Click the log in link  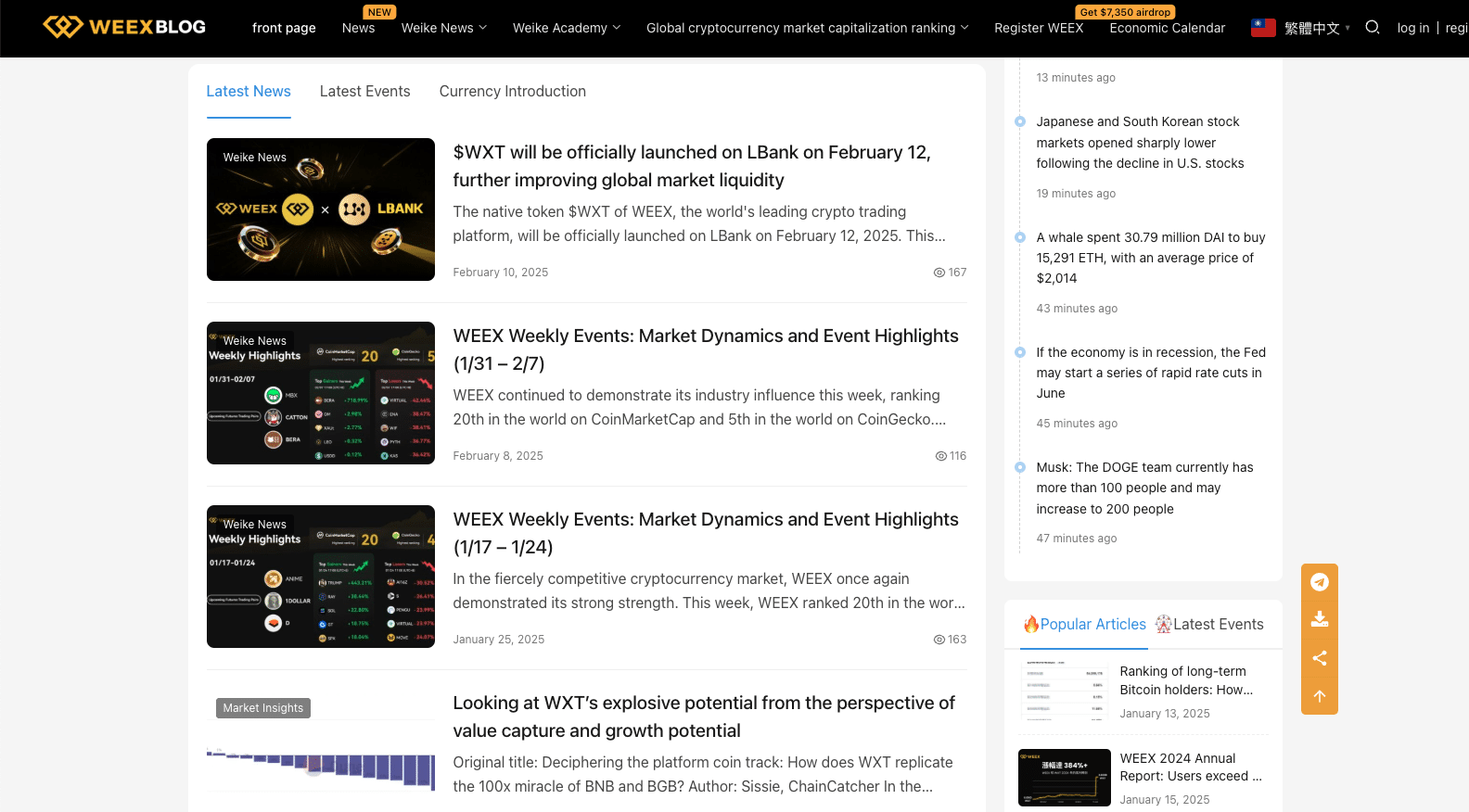pos(1413,28)
